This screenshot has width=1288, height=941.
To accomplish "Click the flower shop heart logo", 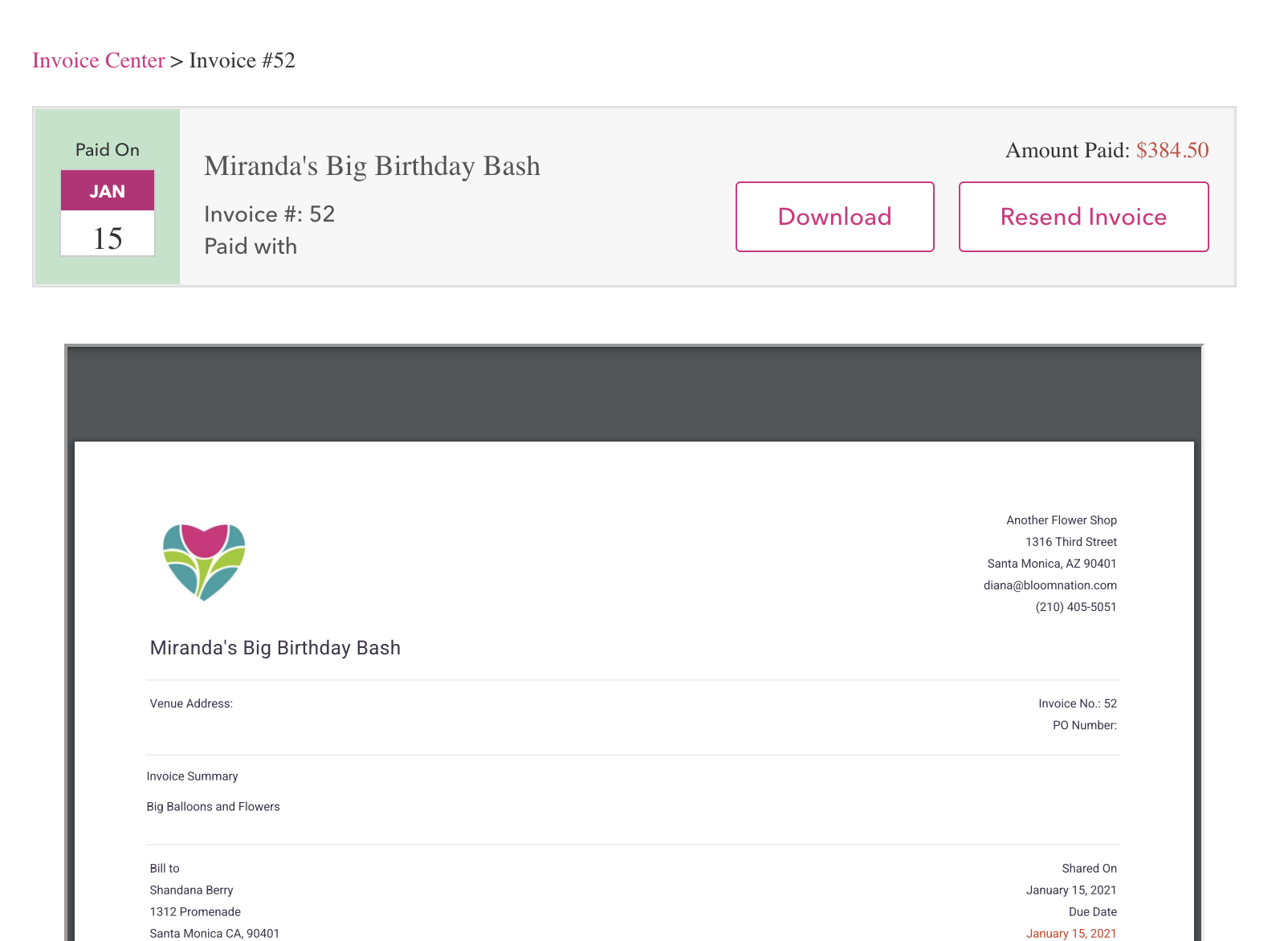I will point(204,562).
